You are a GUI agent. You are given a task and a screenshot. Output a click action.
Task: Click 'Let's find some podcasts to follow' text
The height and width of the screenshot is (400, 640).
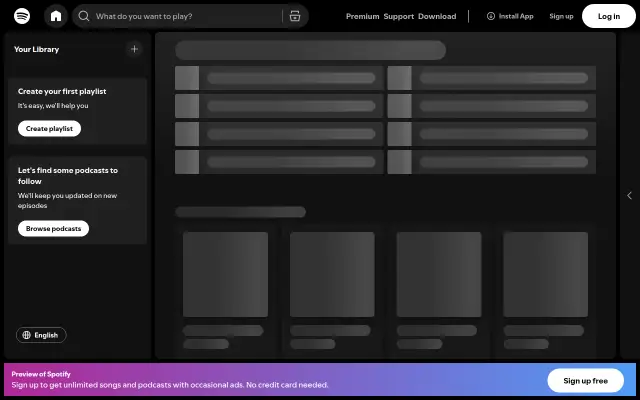click(68, 176)
